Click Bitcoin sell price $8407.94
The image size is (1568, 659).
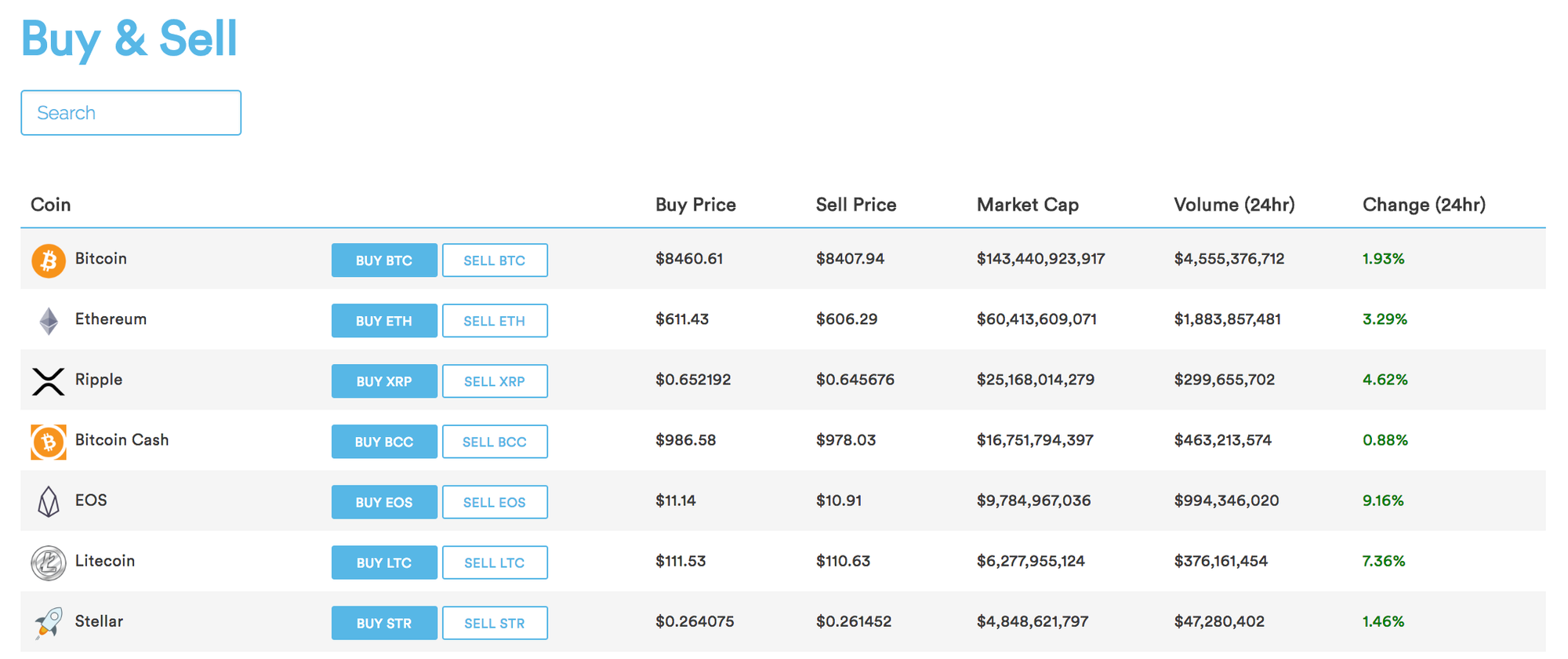coord(851,259)
